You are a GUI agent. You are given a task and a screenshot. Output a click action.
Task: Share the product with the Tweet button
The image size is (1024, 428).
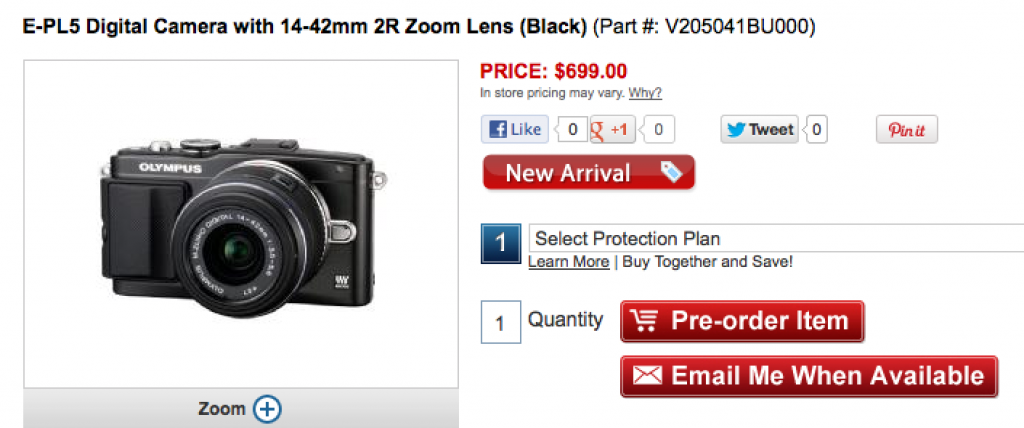[x=759, y=129]
